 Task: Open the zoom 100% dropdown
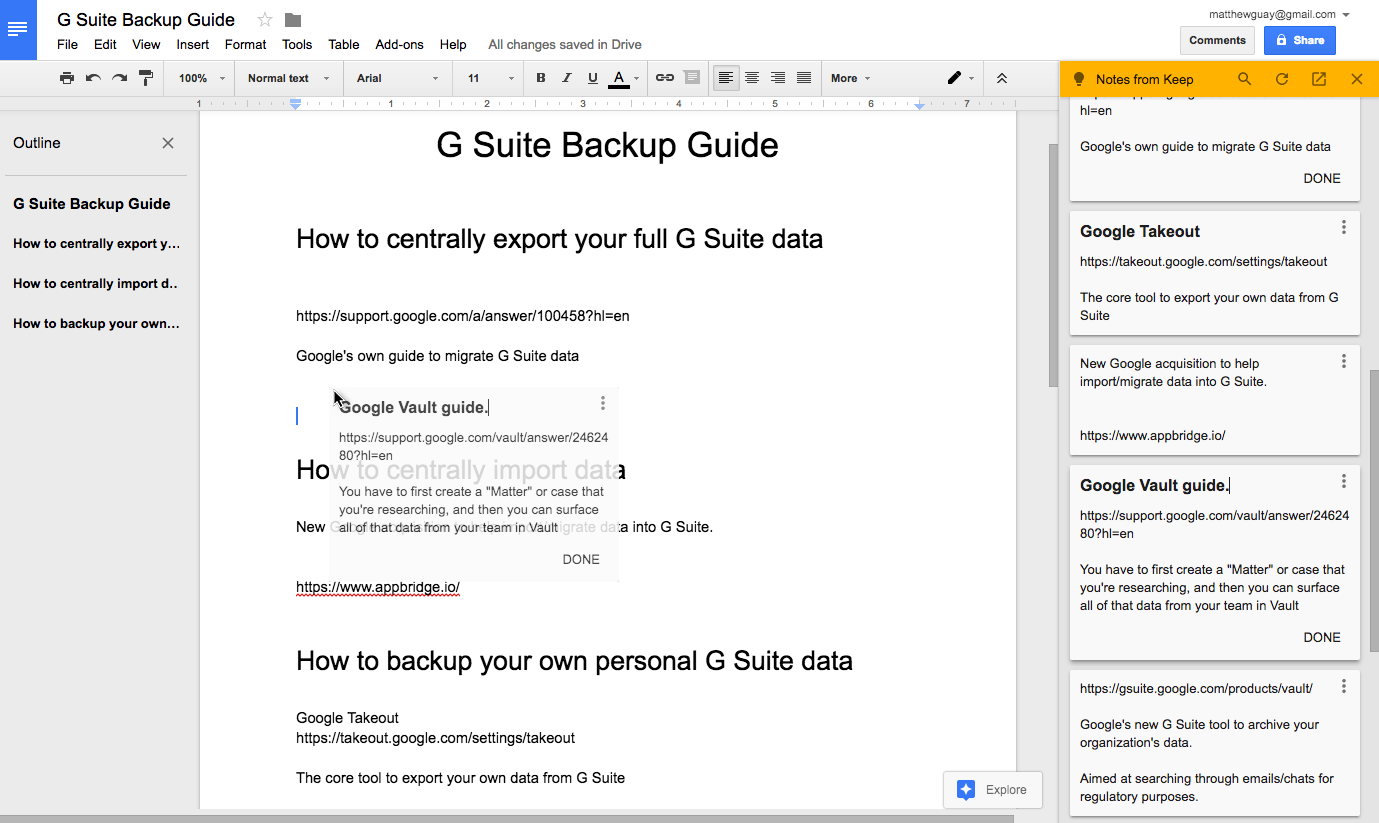pos(202,78)
